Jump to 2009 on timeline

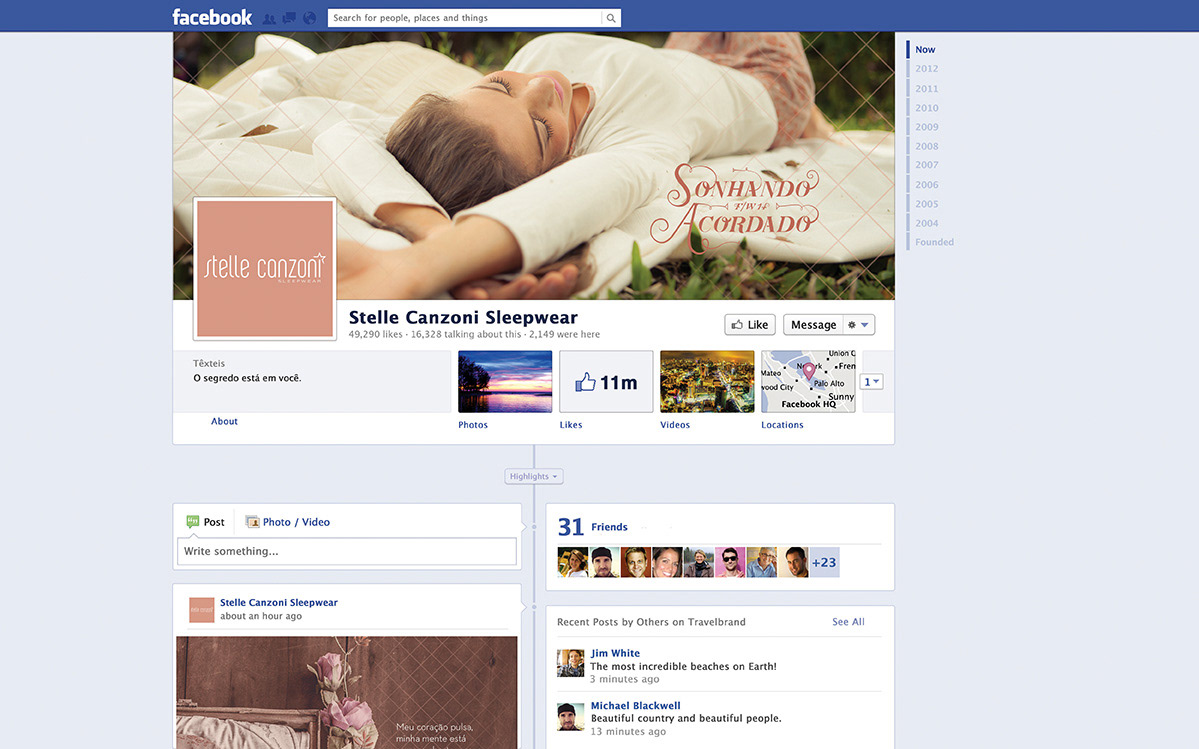point(927,127)
